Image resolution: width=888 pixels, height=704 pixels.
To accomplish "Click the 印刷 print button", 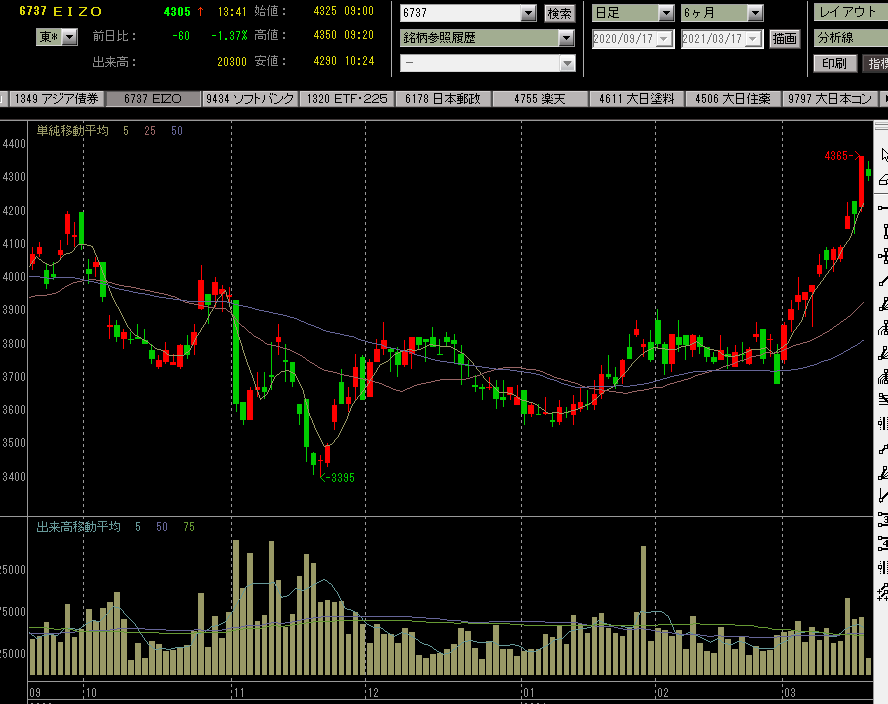I will 833,63.
